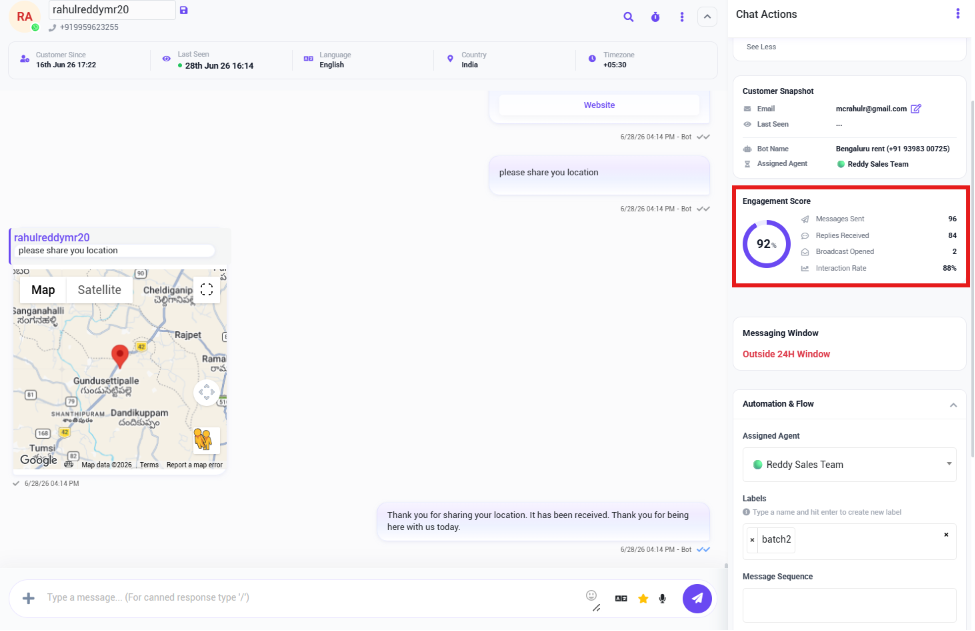Open the emoji picker smiley icon
Viewport: 975px width, 631px height.
[x=591, y=596]
